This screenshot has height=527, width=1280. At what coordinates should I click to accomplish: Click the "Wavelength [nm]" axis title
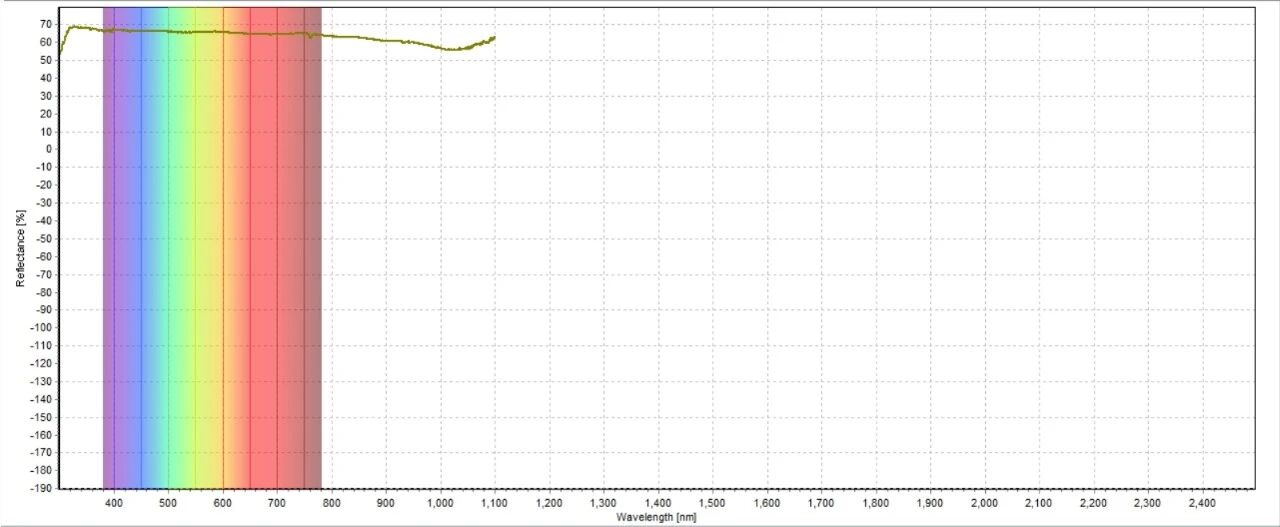[656, 517]
